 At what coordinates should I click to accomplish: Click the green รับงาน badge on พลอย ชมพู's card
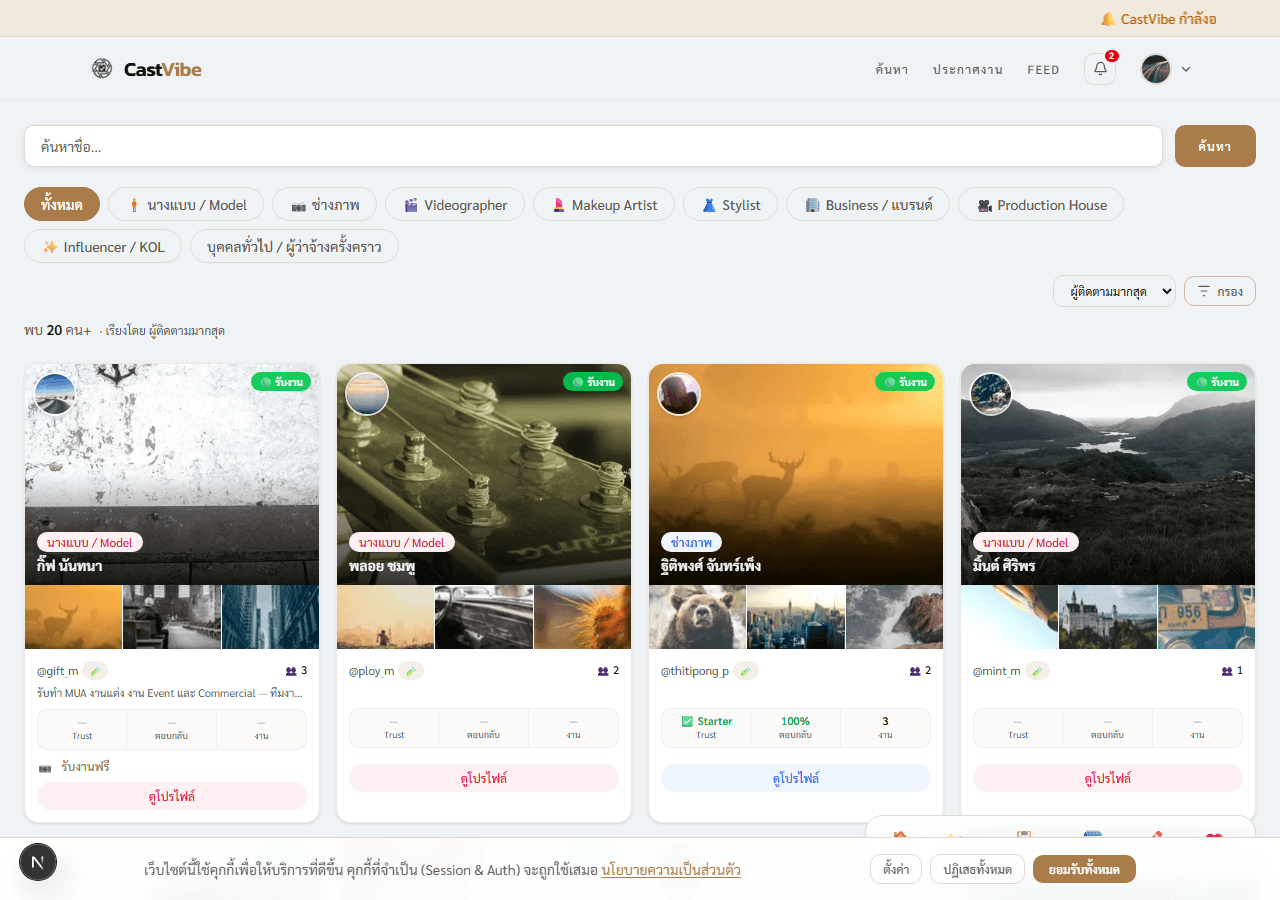click(x=593, y=382)
